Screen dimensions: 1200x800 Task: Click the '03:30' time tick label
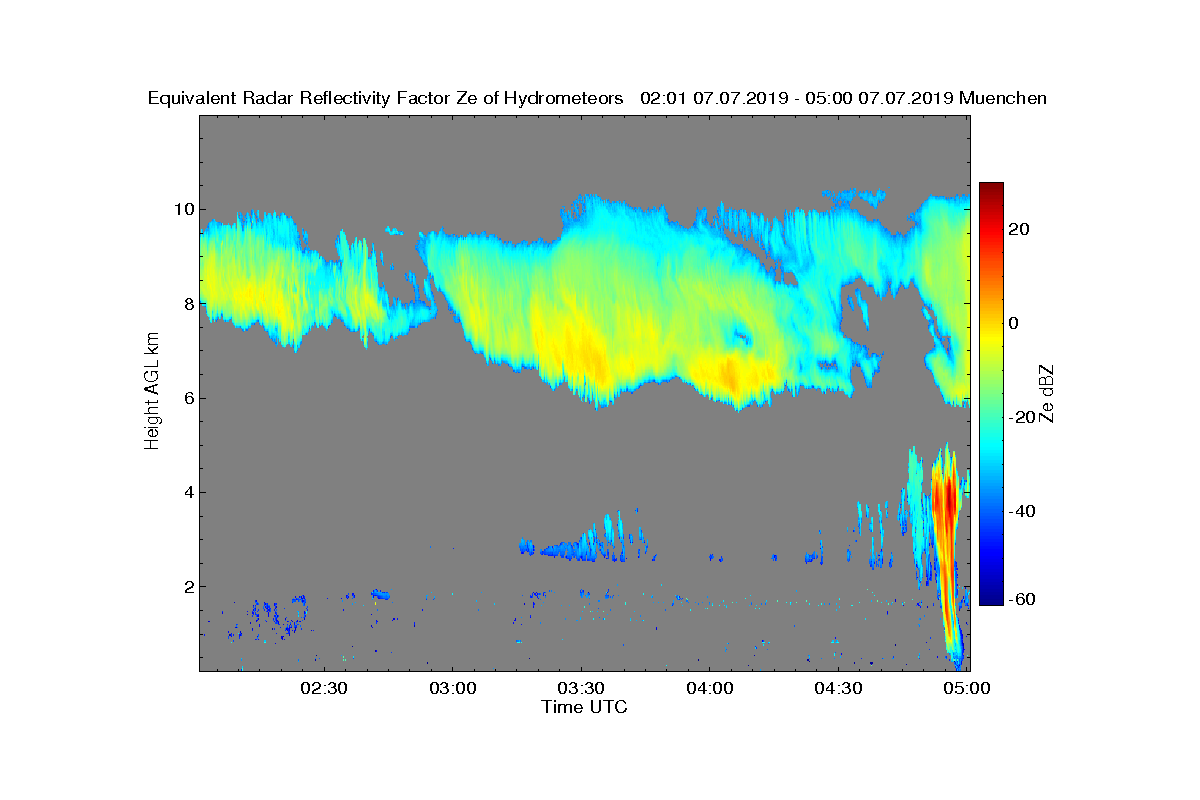coord(581,689)
